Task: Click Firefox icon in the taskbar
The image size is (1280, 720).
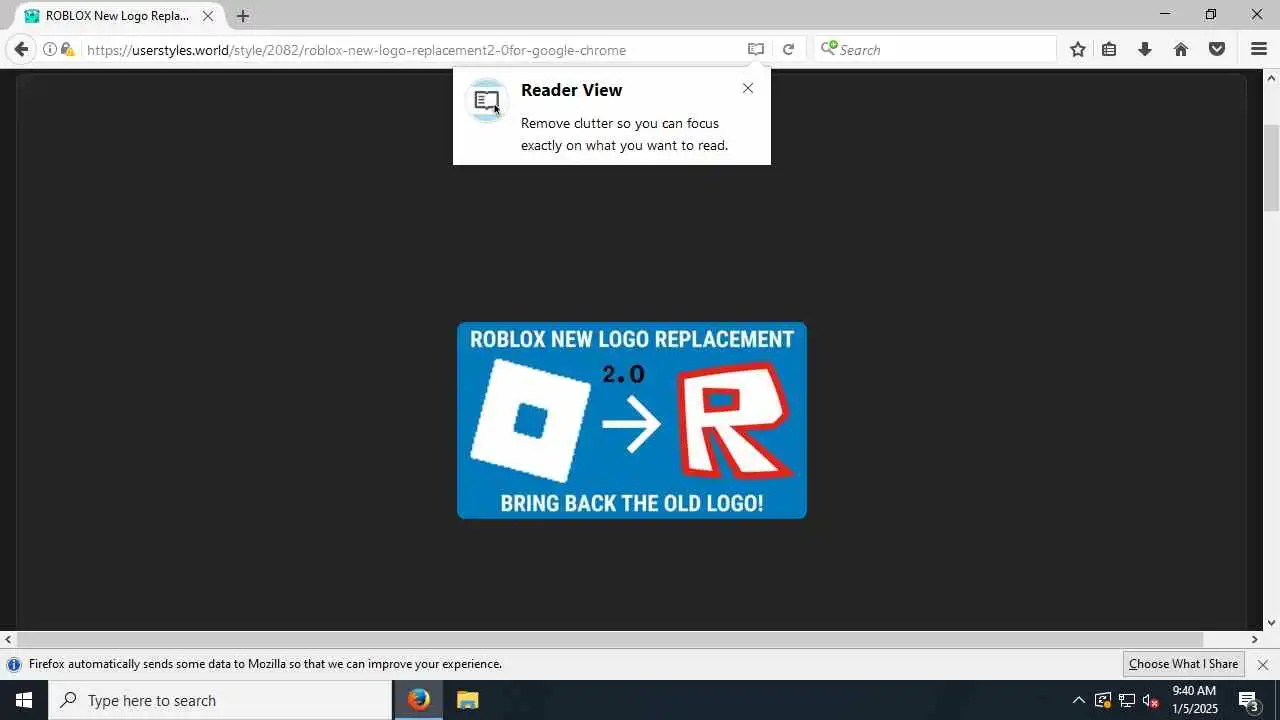Action: pos(418,700)
